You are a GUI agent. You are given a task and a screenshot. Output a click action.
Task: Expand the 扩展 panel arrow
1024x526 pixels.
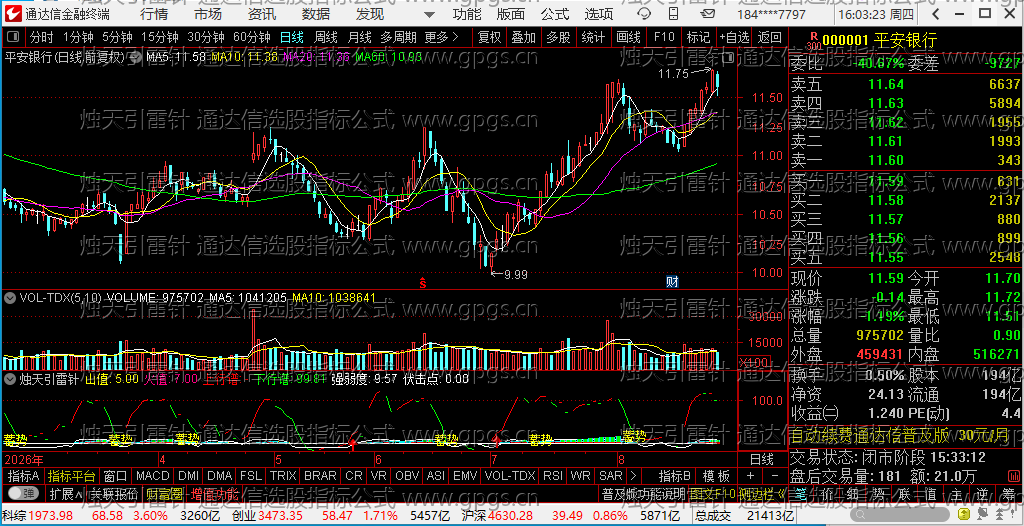(67, 493)
